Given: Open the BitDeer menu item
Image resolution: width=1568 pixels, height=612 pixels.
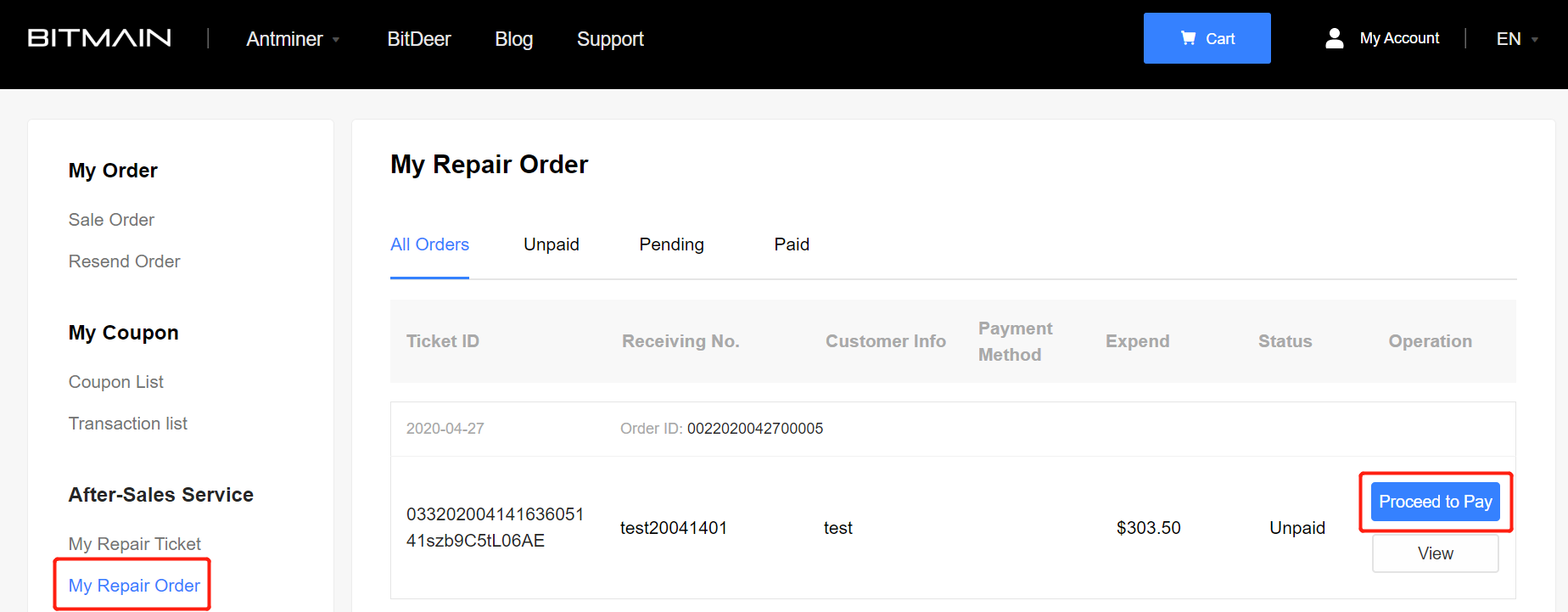Looking at the screenshot, I should [x=419, y=39].
